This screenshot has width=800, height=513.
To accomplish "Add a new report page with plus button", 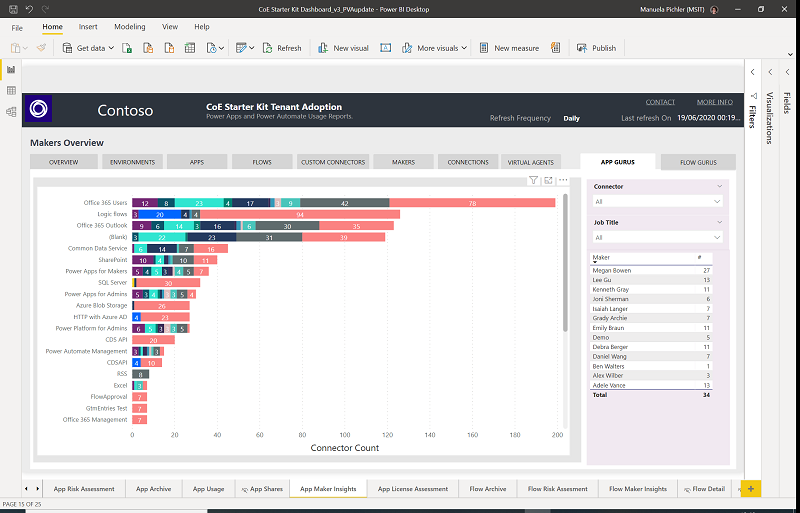I will click(751, 488).
